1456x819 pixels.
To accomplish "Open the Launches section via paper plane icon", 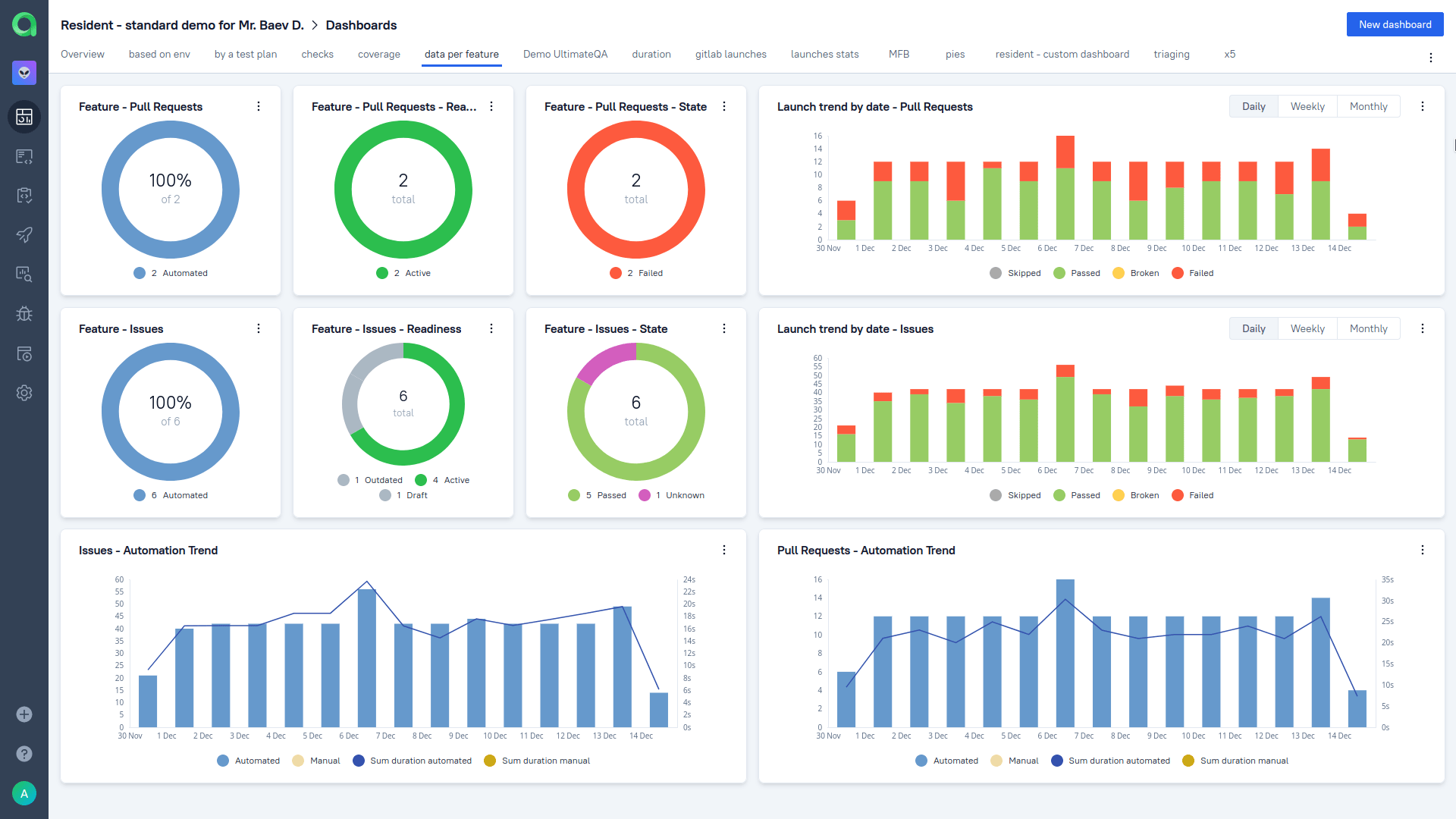I will [24, 235].
